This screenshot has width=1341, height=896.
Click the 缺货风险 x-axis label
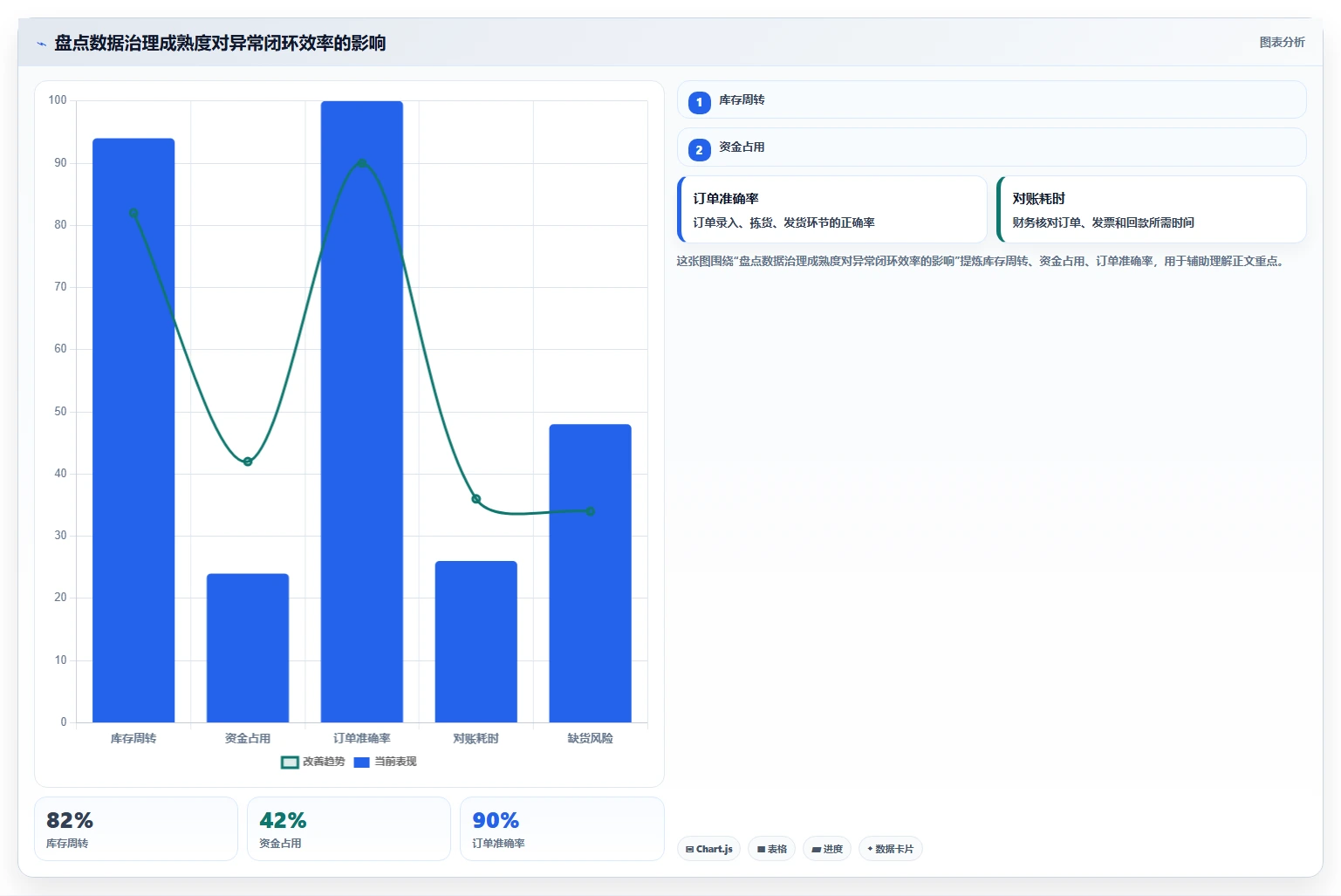coord(590,738)
